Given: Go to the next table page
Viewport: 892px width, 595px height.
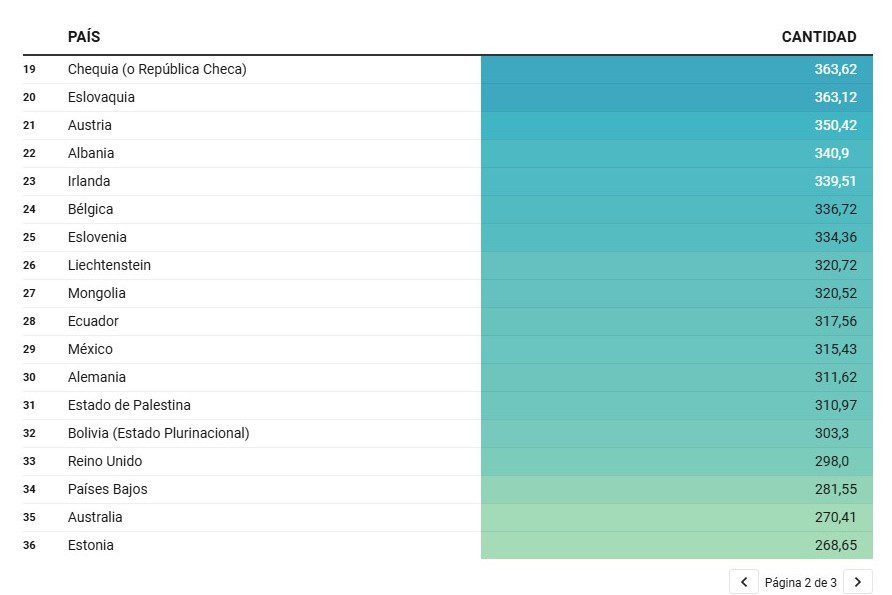Looking at the screenshot, I should (857, 582).
